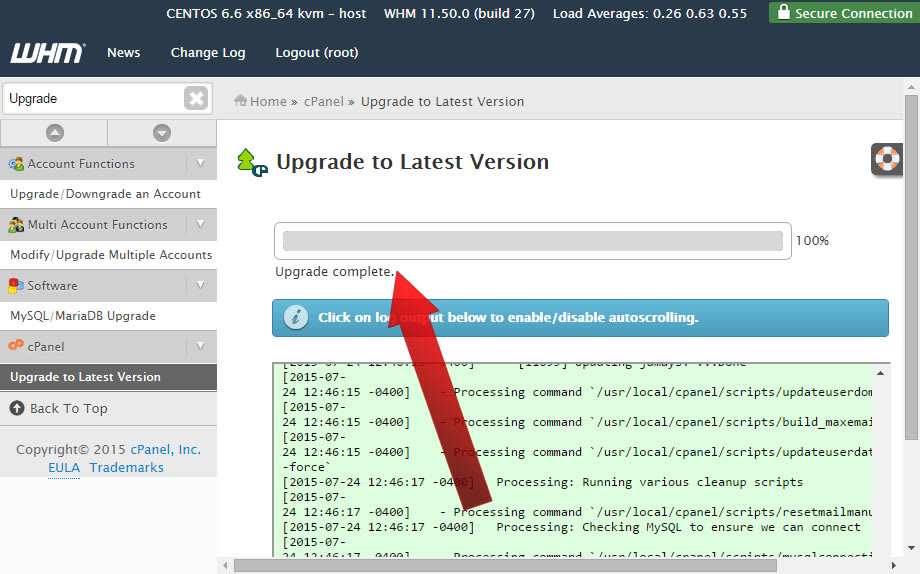Open the help lifesaver icon
Image resolution: width=920 pixels, height=574 pixels.
[x=887, y=158]
